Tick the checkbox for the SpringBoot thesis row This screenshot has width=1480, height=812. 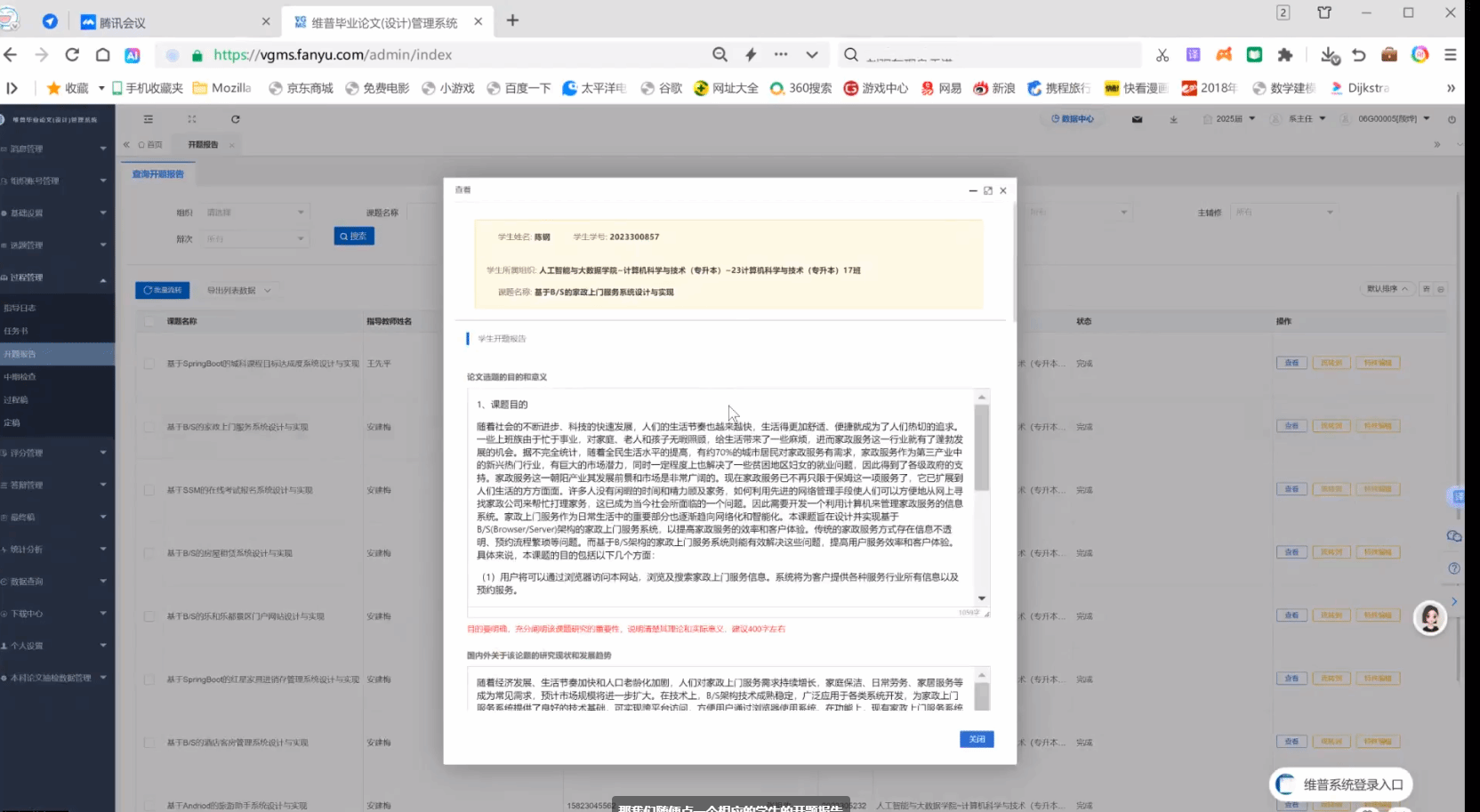pos(149,364)
